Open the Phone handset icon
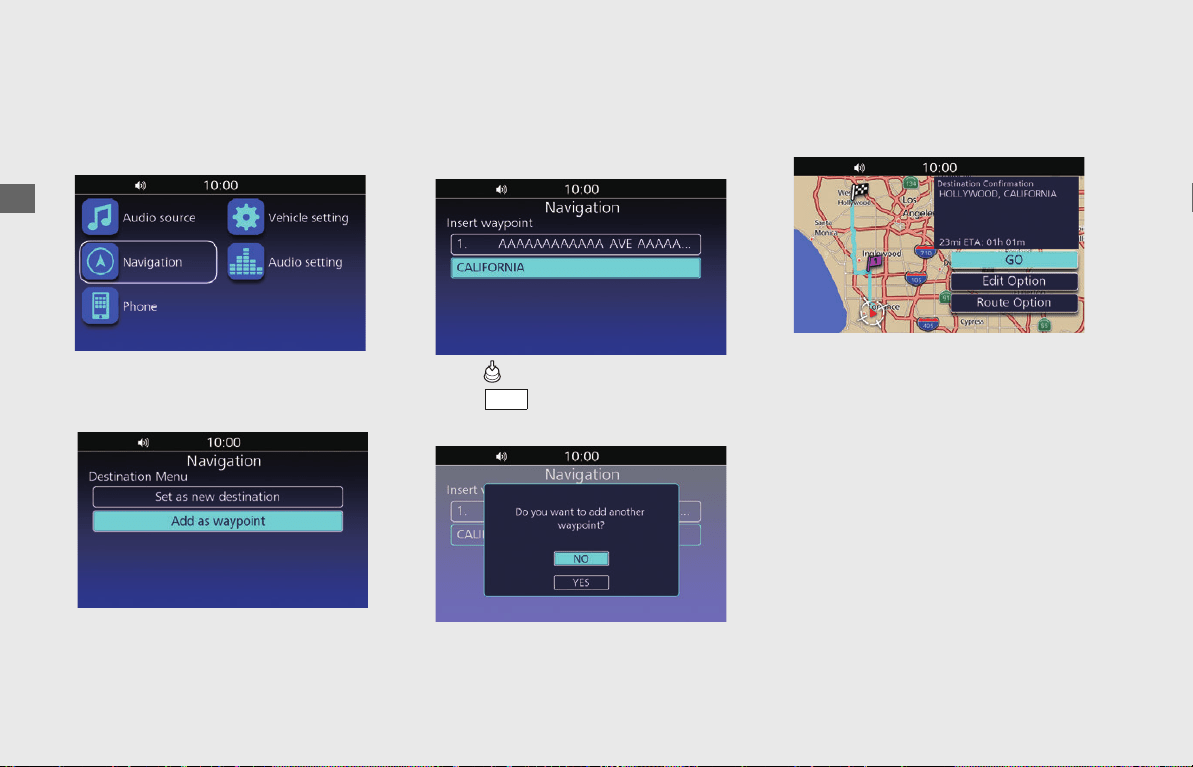Viewport: 1193px width, 767px height. [x=100, y=307]
